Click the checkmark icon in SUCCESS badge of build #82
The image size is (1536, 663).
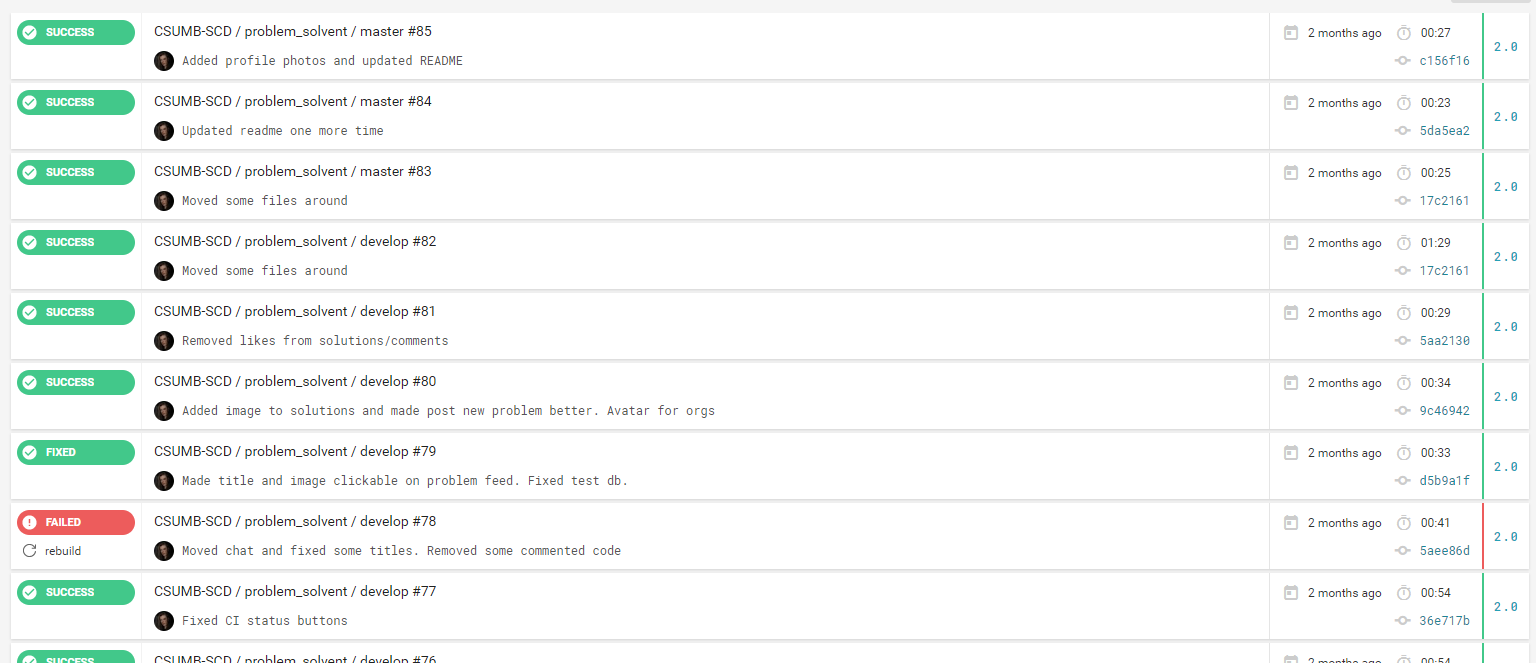(x=31, y=242)
